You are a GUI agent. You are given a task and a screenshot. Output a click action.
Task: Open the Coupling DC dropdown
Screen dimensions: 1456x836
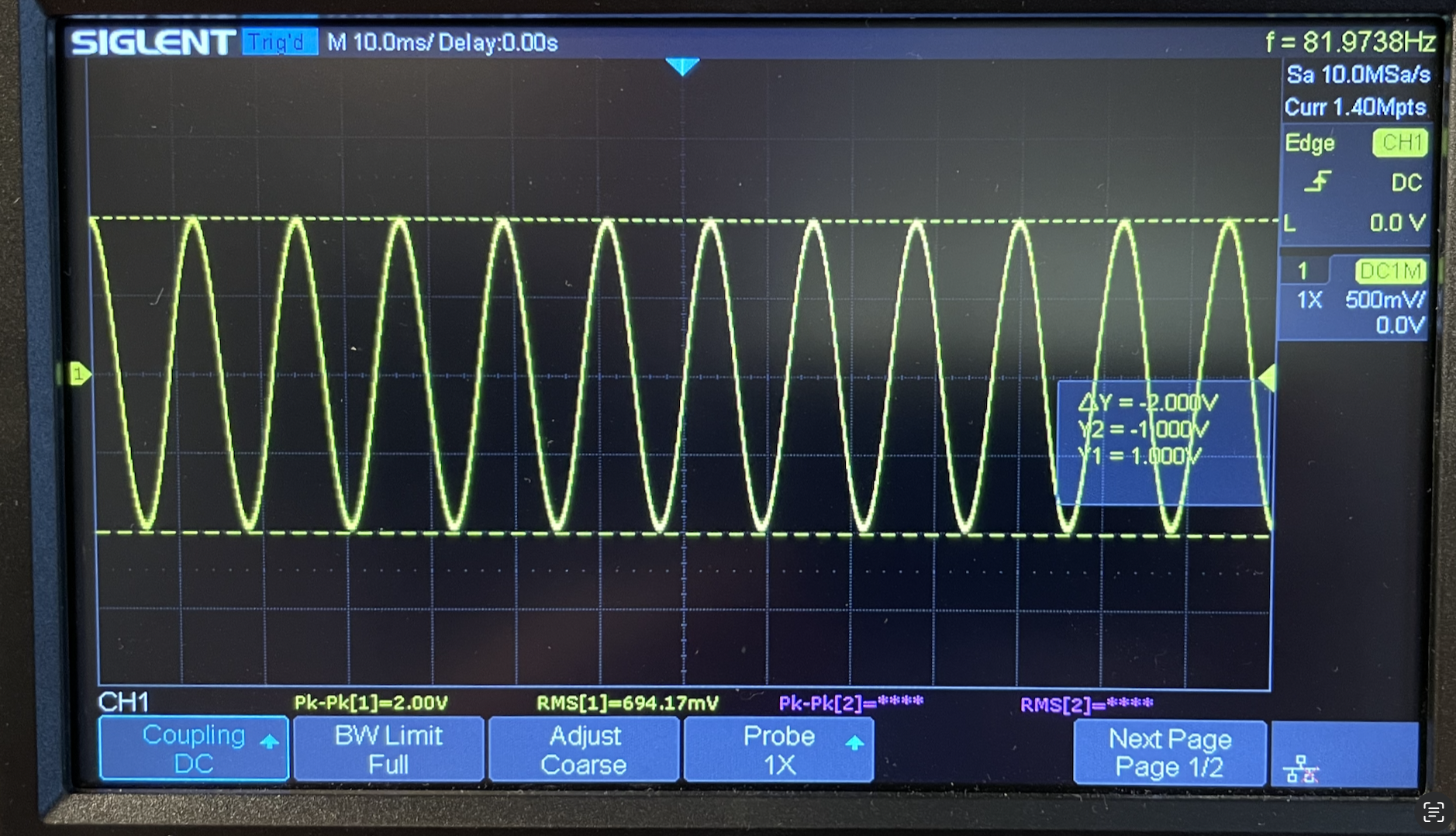tap(194, 749)
